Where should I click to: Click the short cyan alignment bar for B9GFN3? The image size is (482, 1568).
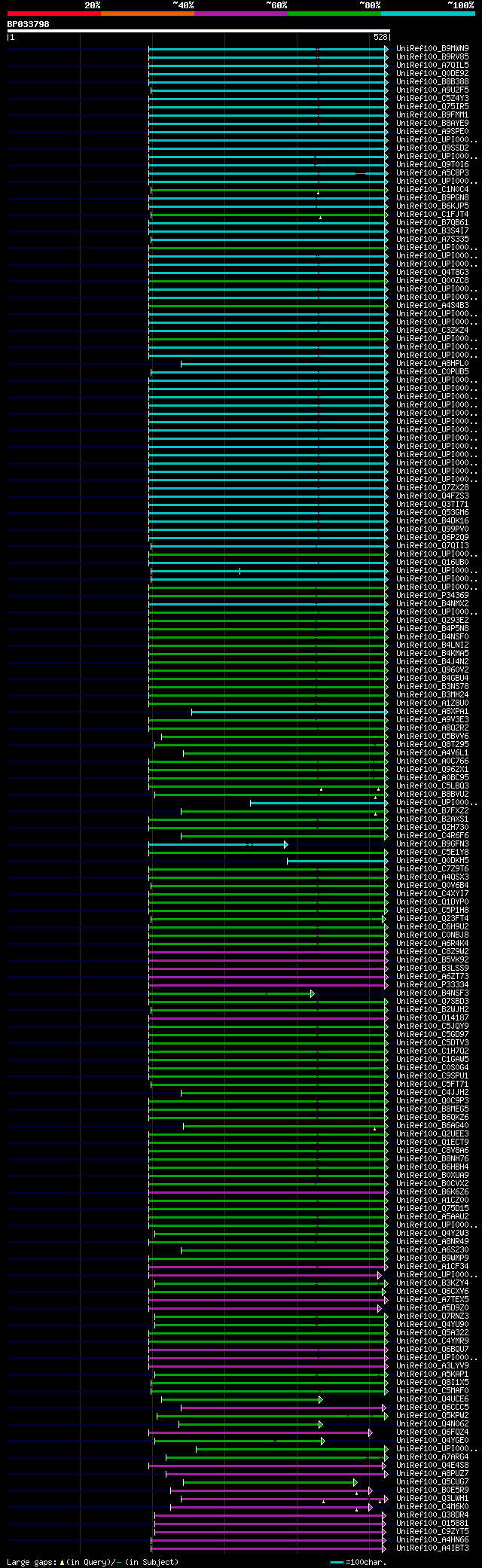click(x=217, y=844)
